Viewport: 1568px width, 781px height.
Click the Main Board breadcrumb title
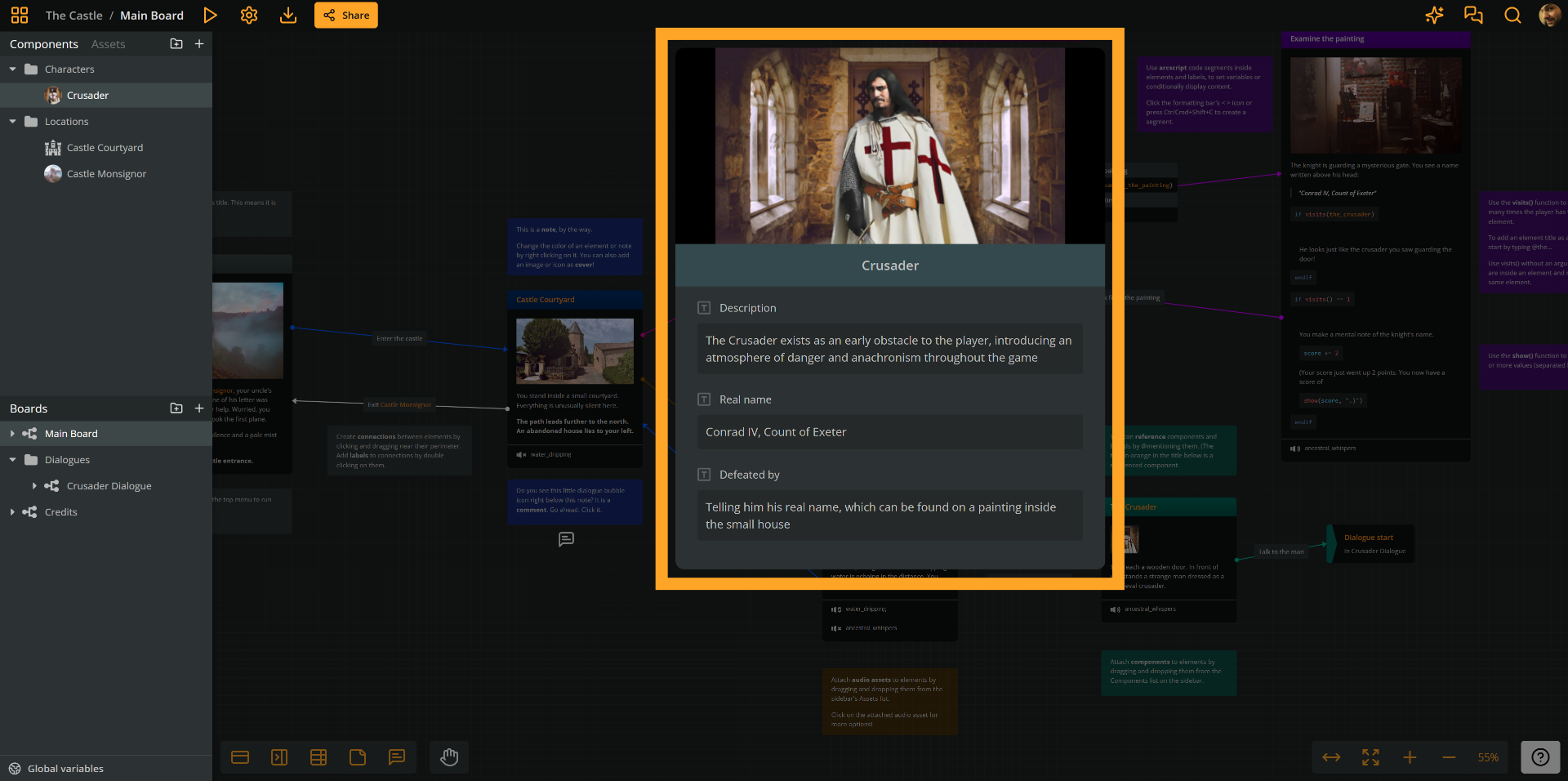152,16
